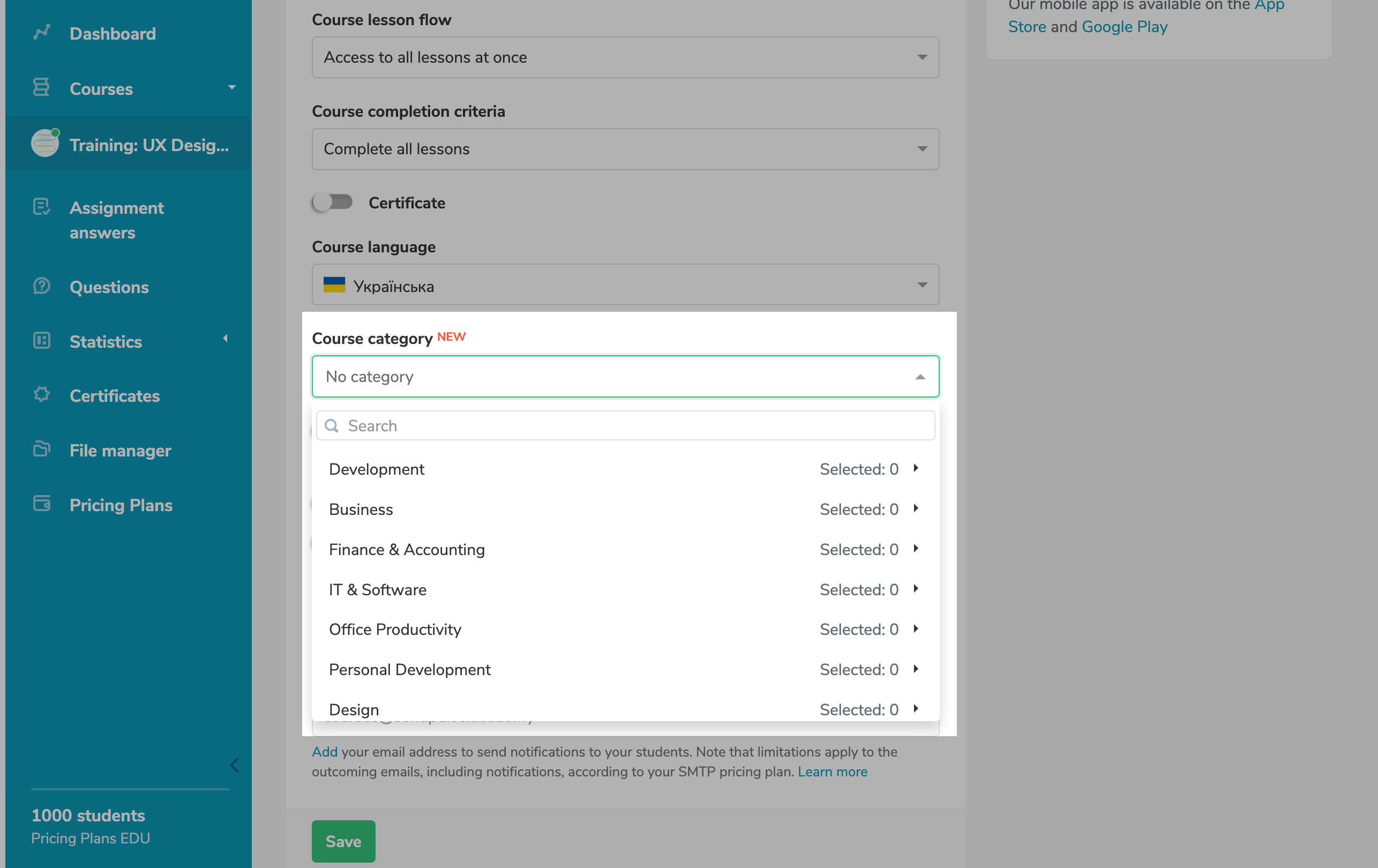Toggle the Certificate switch
This screenshot has height=868, width=1378.
pos(333,202)
